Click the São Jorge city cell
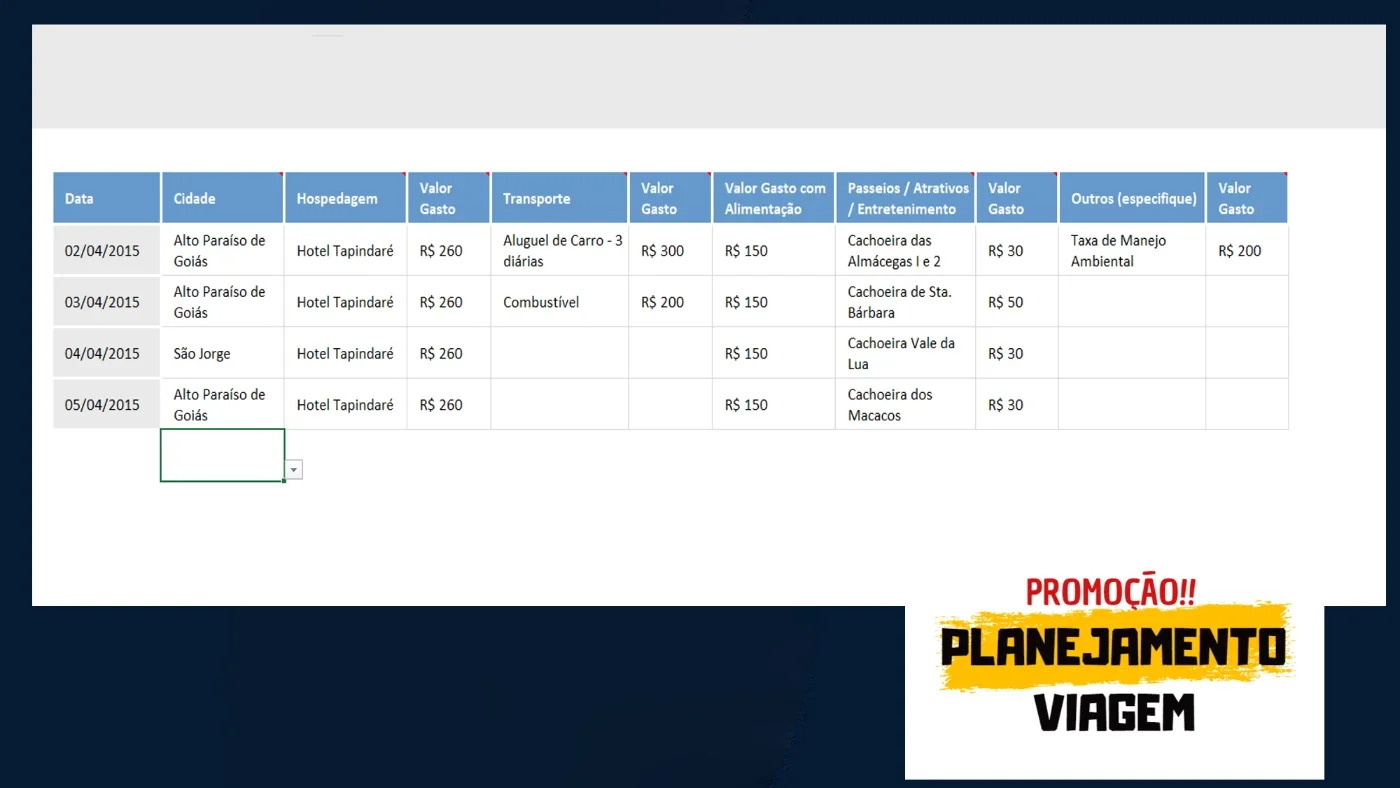1400x788 pixels. [x=223, y=353]
